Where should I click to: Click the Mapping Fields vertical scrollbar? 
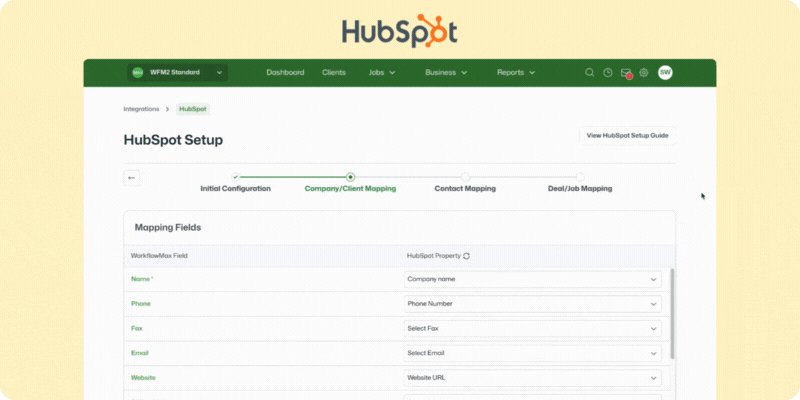coord(671,313)
